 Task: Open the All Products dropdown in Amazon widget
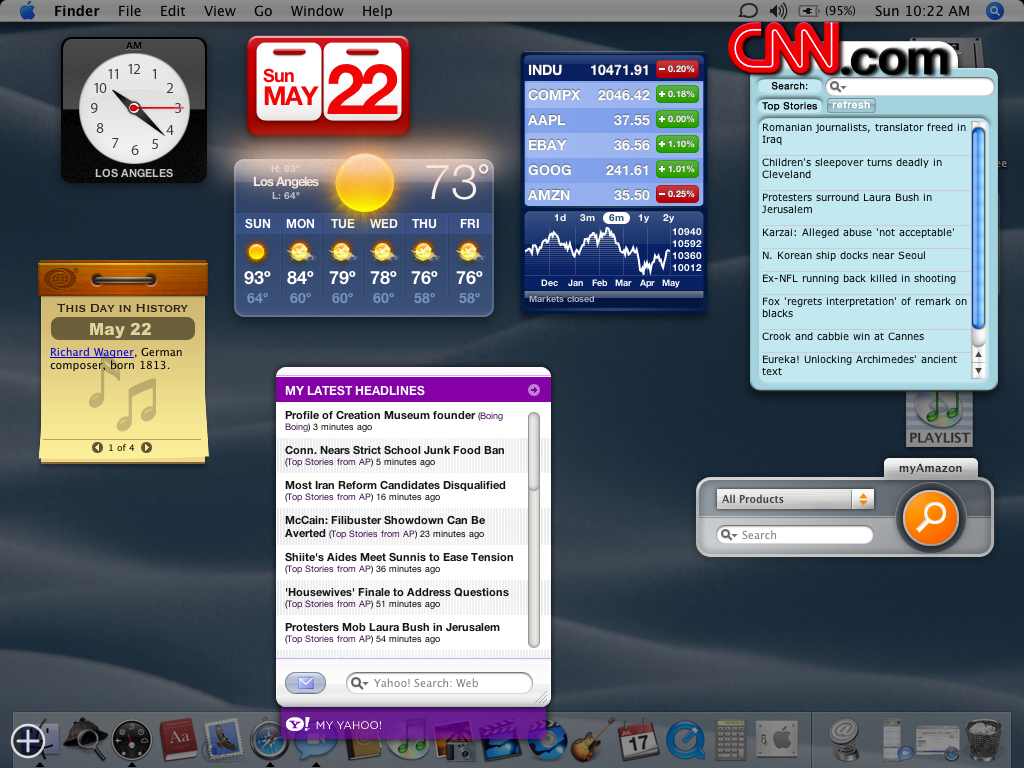coord(795,499)
